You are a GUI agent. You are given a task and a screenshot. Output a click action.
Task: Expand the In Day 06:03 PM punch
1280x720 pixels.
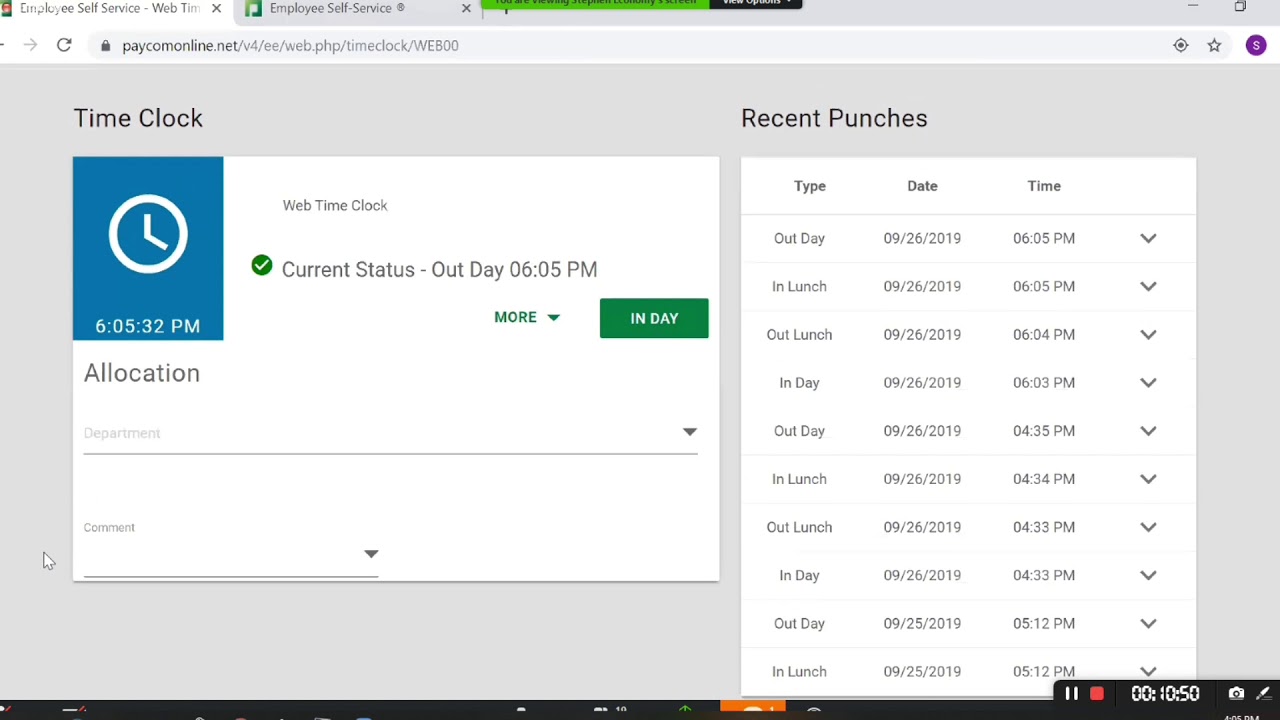tap(1148, 382)
